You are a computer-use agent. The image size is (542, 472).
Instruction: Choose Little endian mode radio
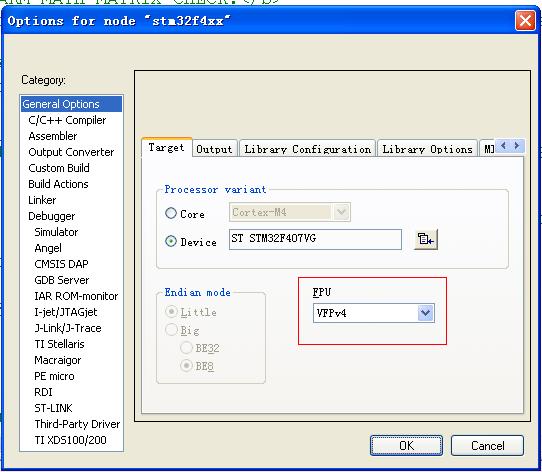(171, 312)
